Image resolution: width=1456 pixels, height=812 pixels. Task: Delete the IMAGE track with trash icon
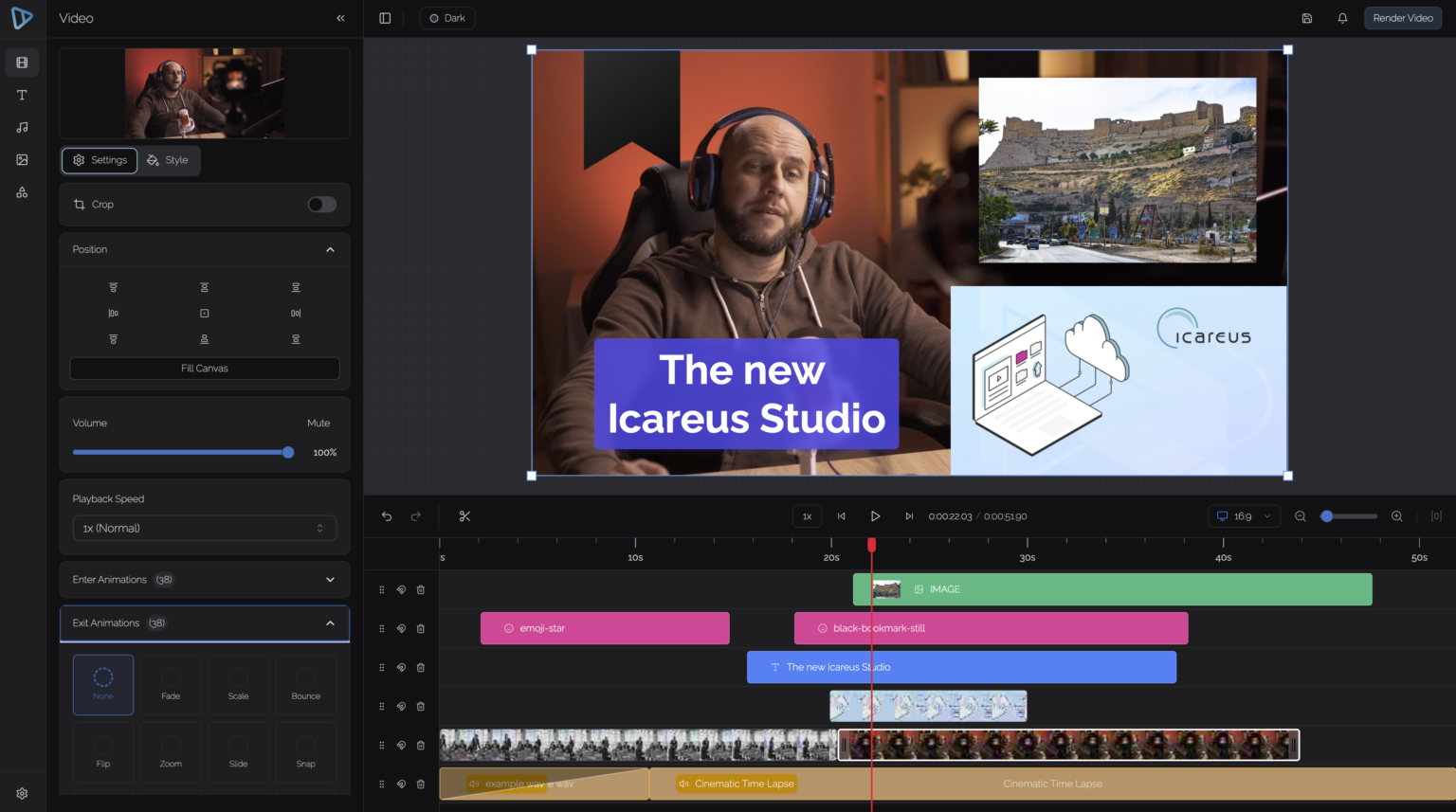[421, 589]
